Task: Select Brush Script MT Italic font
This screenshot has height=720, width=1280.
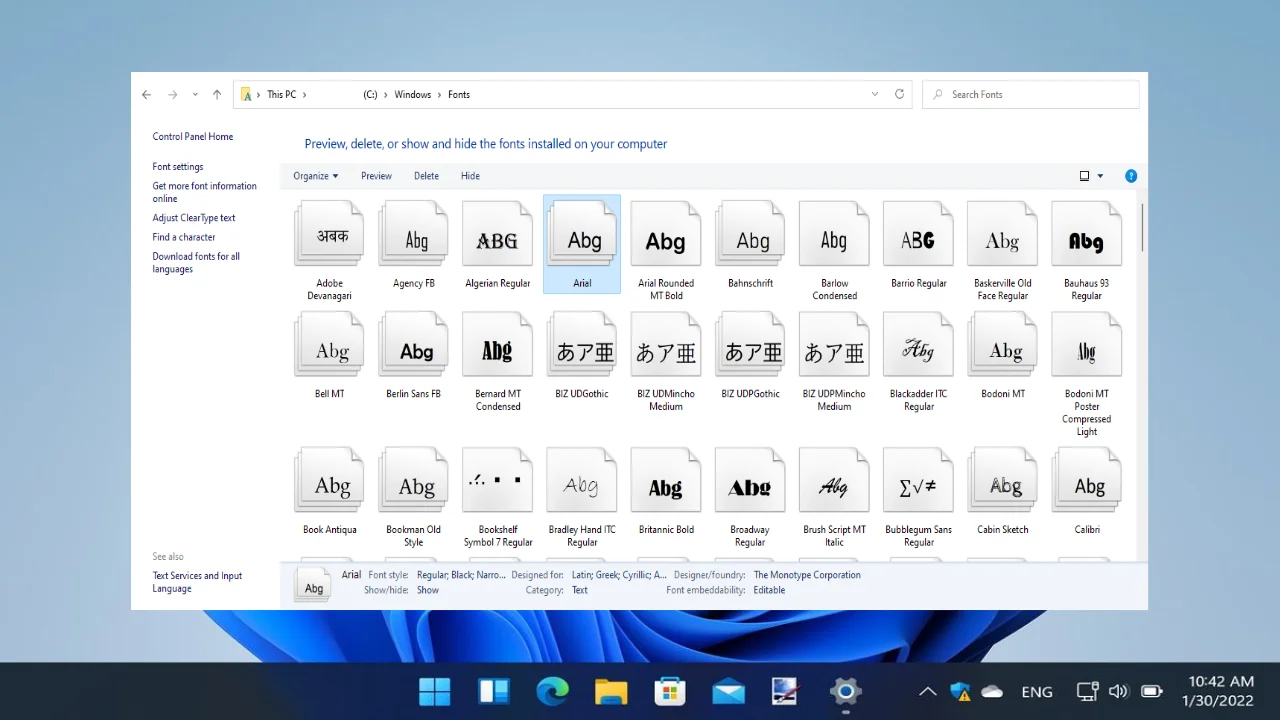Action: (834, 481)
